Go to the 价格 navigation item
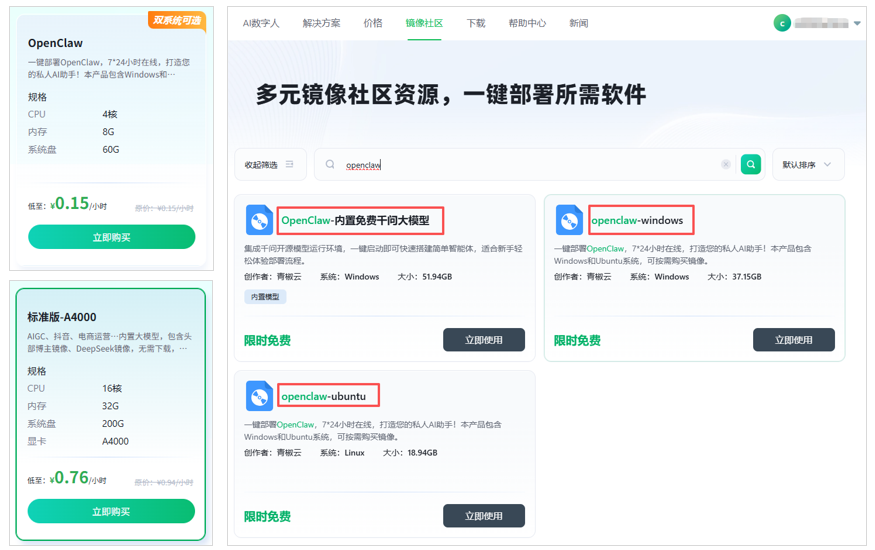 tap(373, 23)
